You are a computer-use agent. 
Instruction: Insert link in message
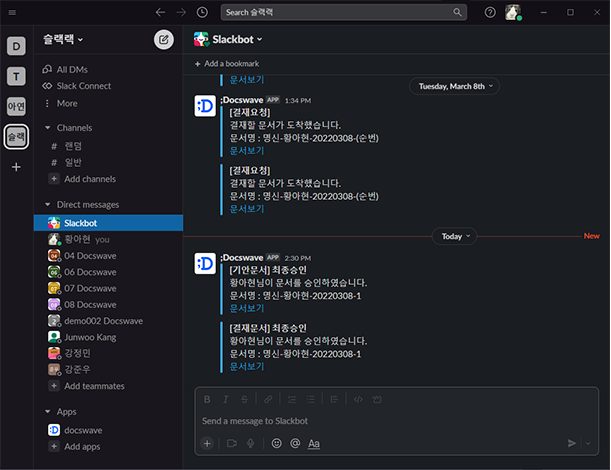point(268,399)
